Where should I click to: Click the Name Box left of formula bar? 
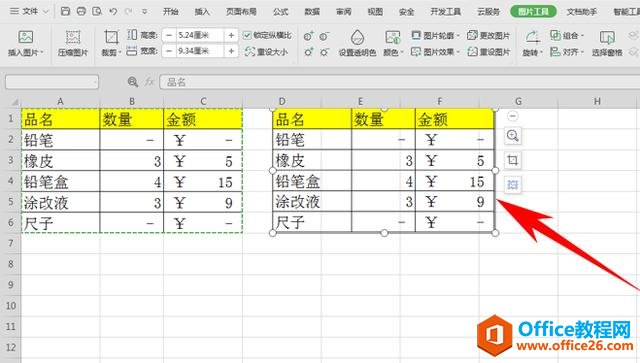(x=52, y=82)
